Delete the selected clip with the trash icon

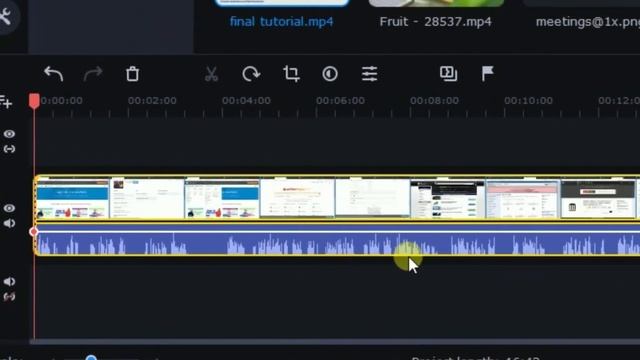click(x=132, y=74)
